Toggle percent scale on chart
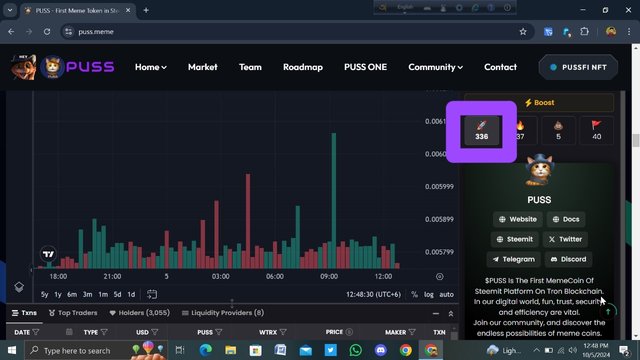This screenshot has width=640, height=360. pyautogui.click(x=414, y=294)
